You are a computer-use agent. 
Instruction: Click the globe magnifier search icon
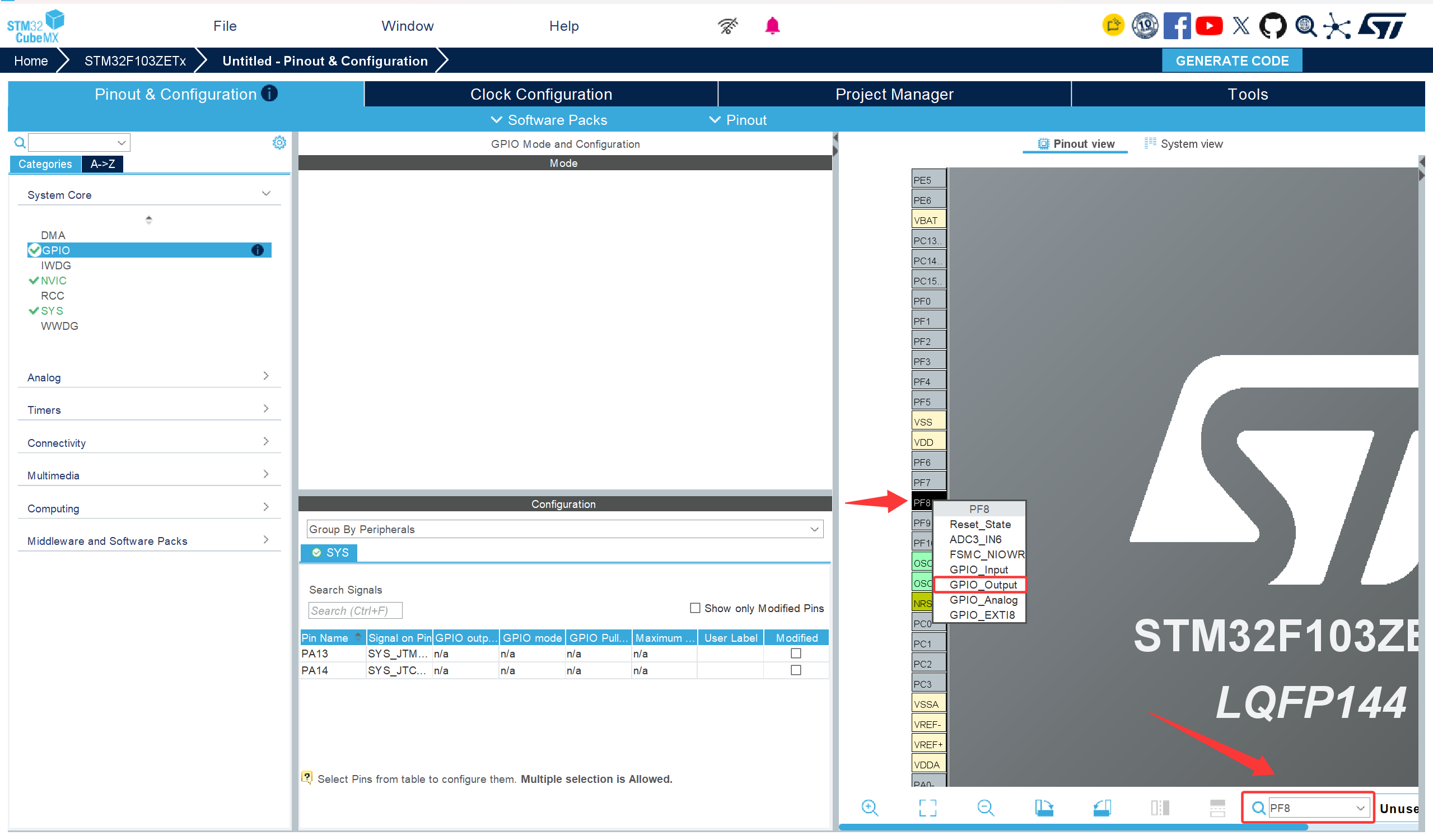[x=1305, y=26]
